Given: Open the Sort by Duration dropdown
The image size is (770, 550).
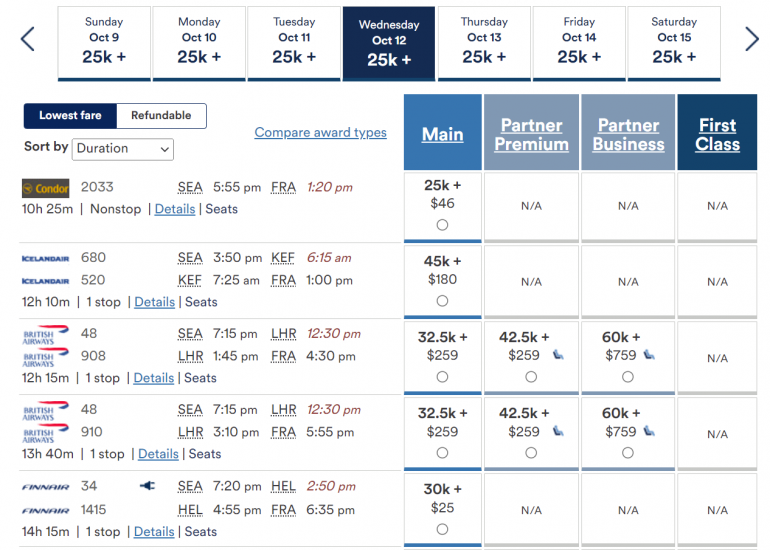Looking at the screenshot, I should pyautogui.click(x=123, y=149).
